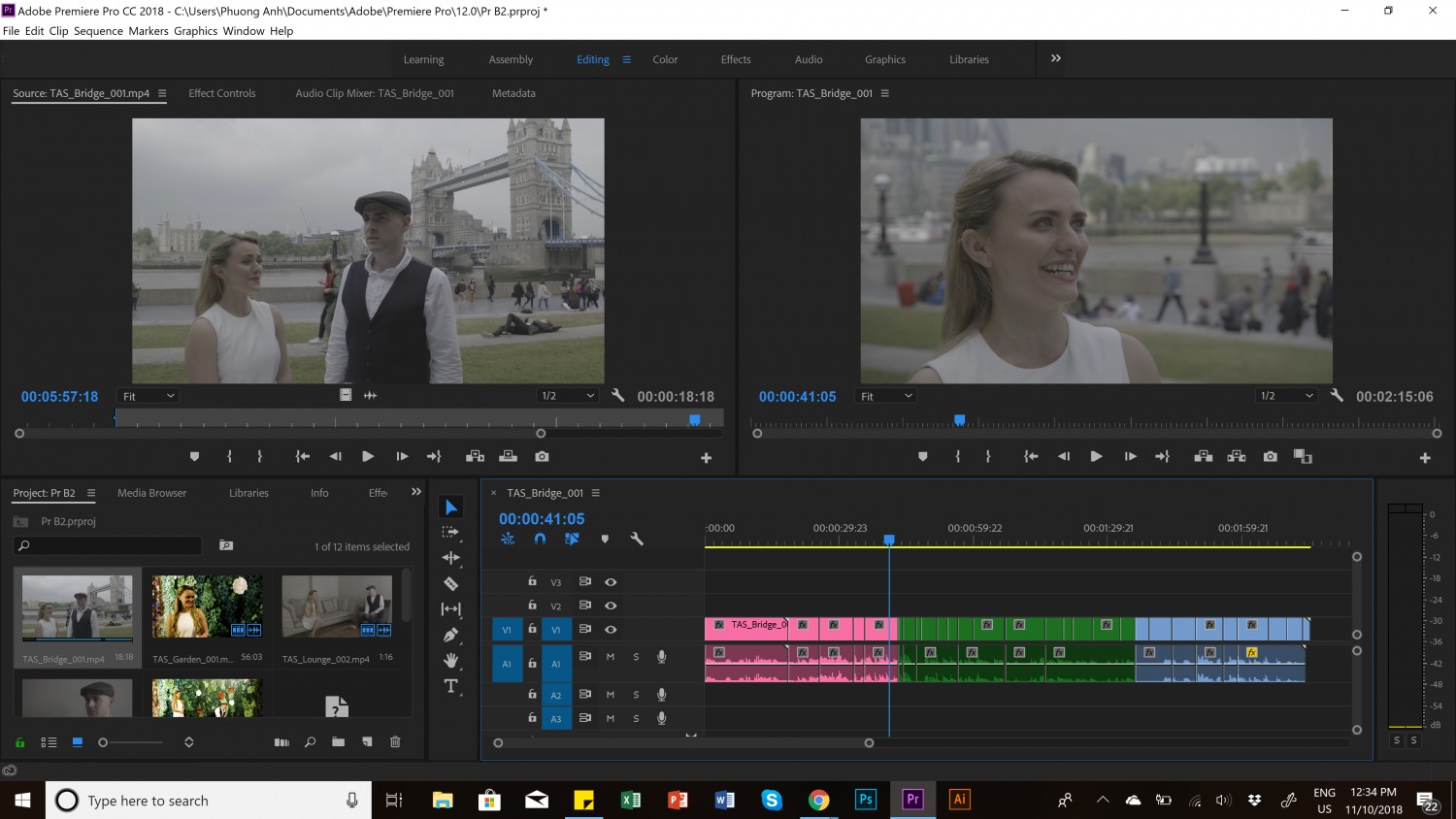Click Export Frame camera in Program monitor
The height and width of the screenshot is (819, 1456).
(x=1270, y=456)
